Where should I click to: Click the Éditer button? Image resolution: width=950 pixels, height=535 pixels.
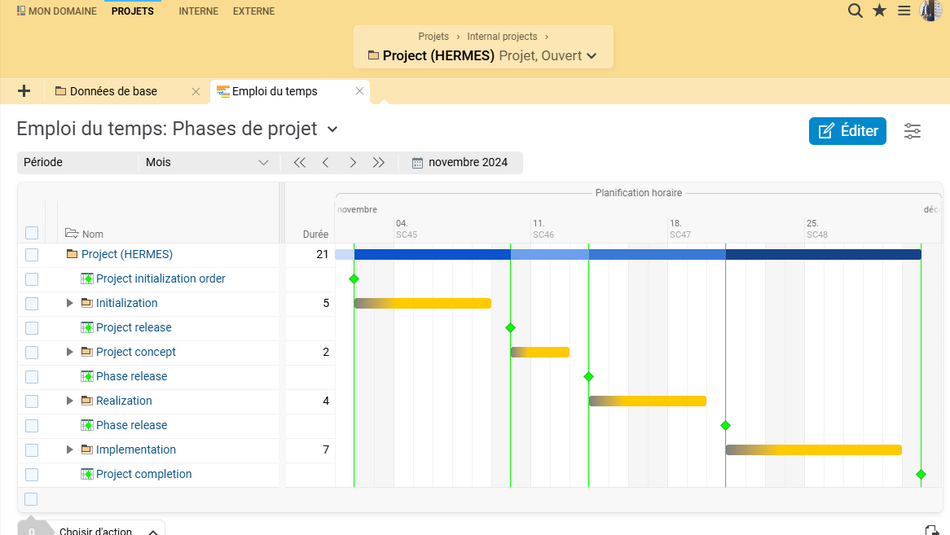pos(847,131)
